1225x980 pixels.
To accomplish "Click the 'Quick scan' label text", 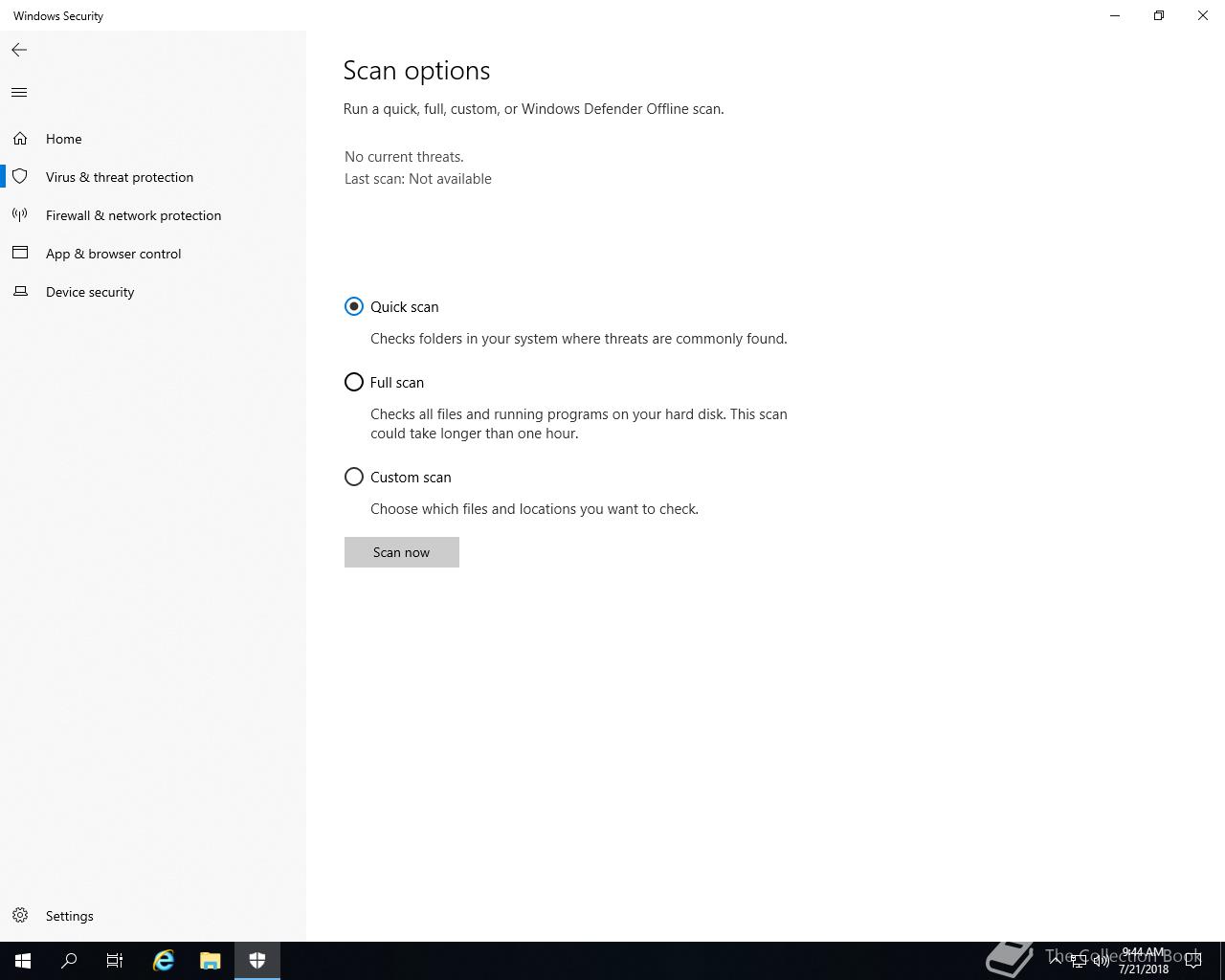I will [x=405, y=307].
